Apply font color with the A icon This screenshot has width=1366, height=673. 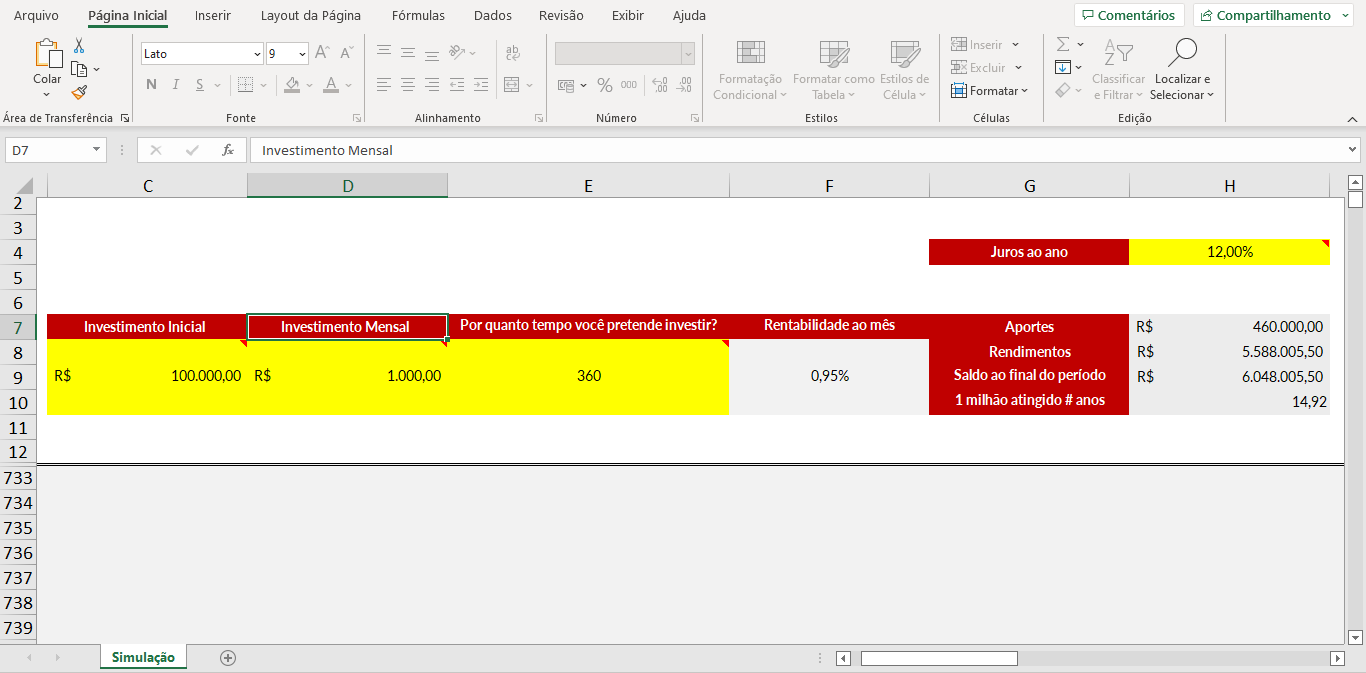pyautogui.click(x=330, y=85)
